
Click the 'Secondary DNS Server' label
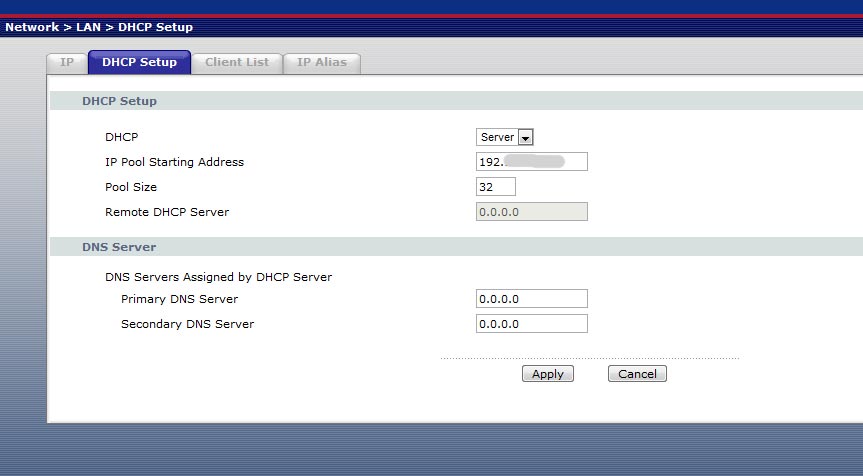[188, 324]
